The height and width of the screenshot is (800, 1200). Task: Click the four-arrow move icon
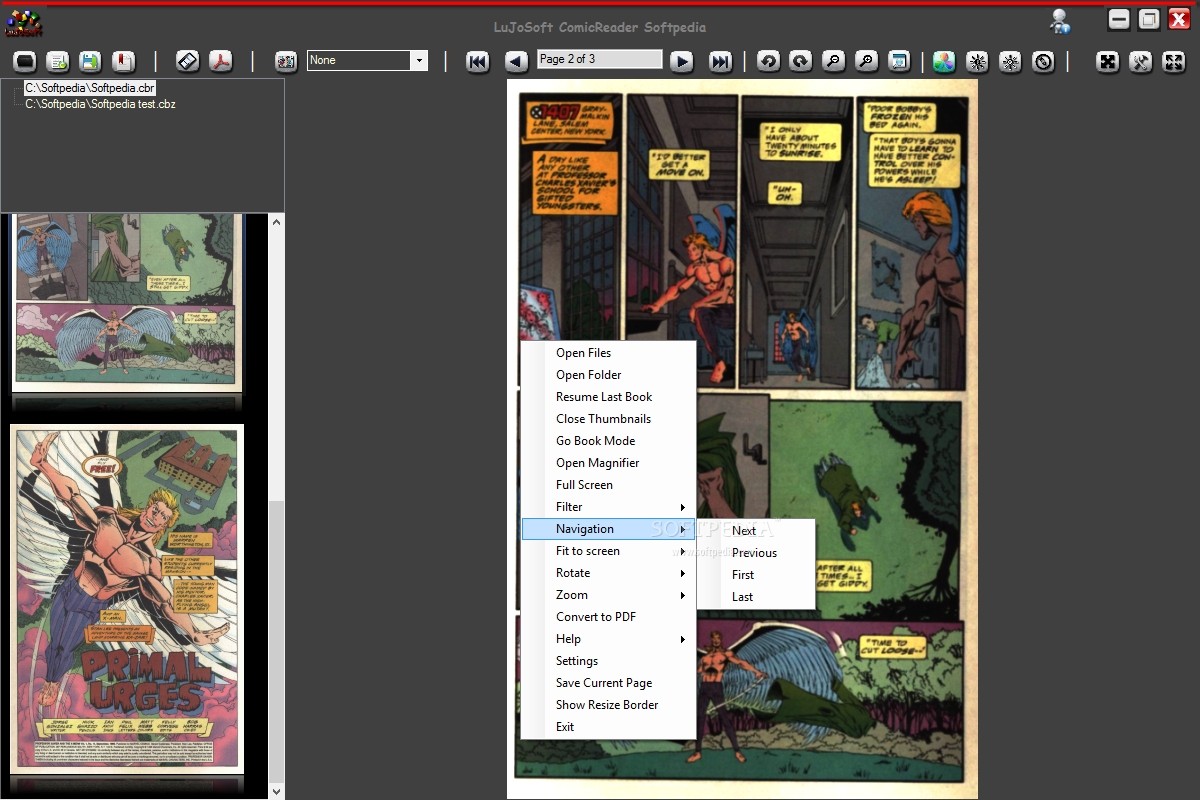click(1108, 62)
